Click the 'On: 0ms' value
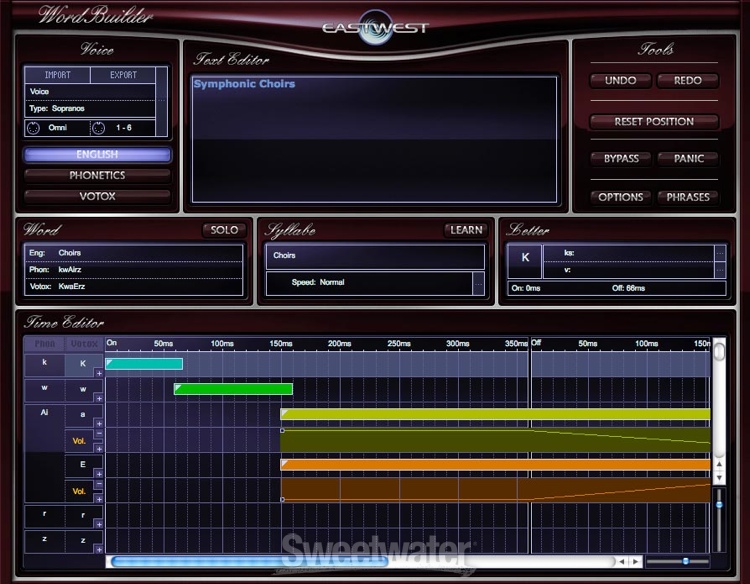Viewport: 750px width, 584px height. (526, 288)
